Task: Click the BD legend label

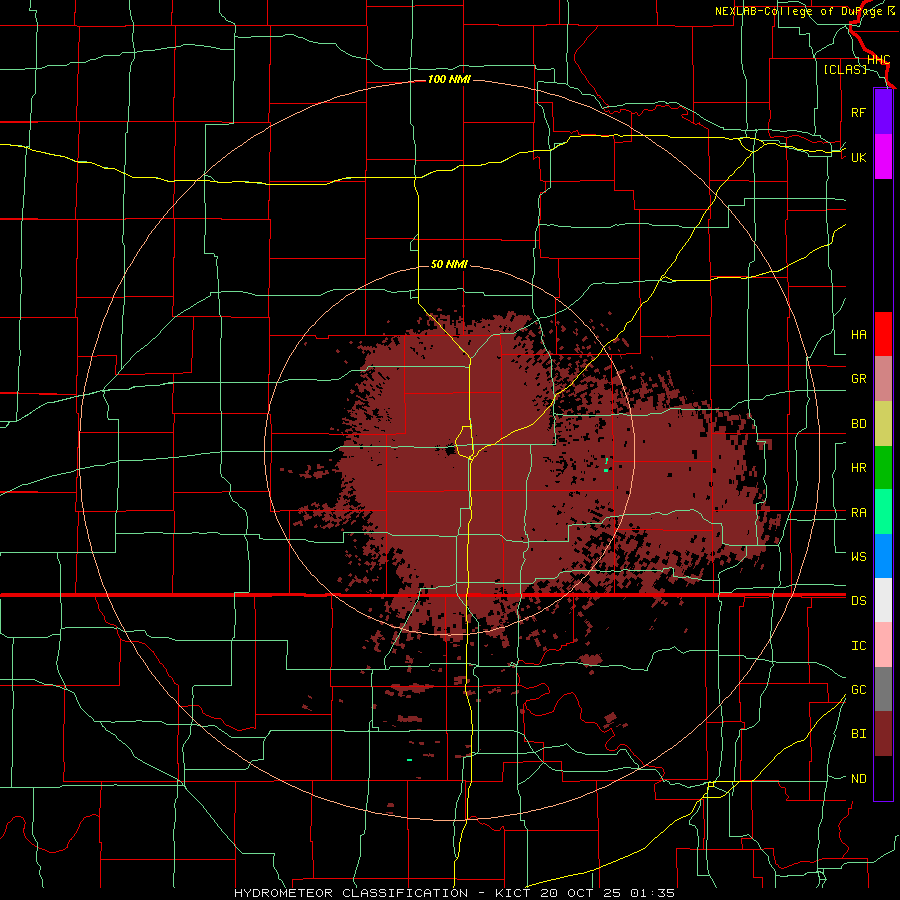Action: click(x=858, y=424)
